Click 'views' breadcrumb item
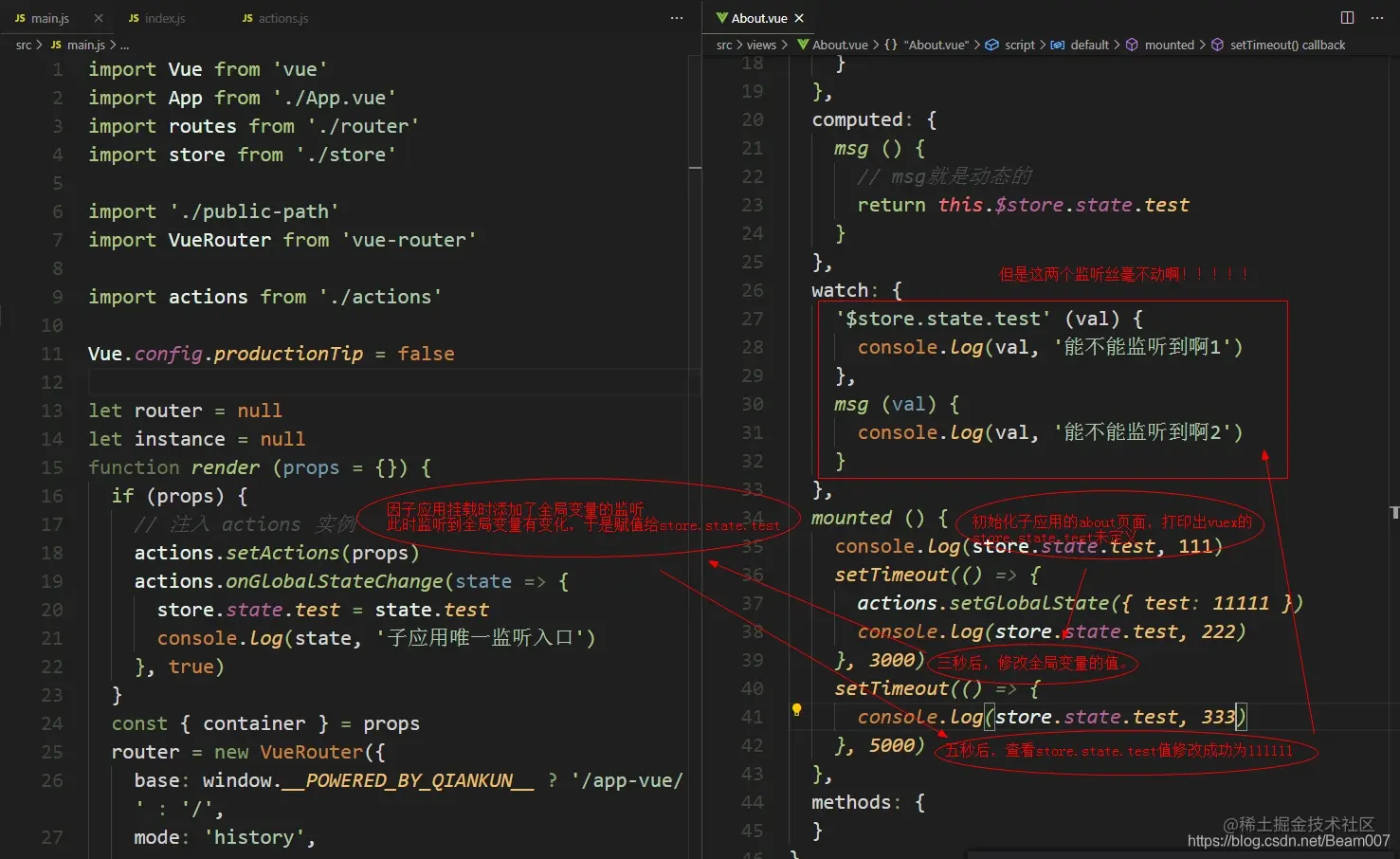The width and height of the screenshot is (1400, 859). click(761, 45)
